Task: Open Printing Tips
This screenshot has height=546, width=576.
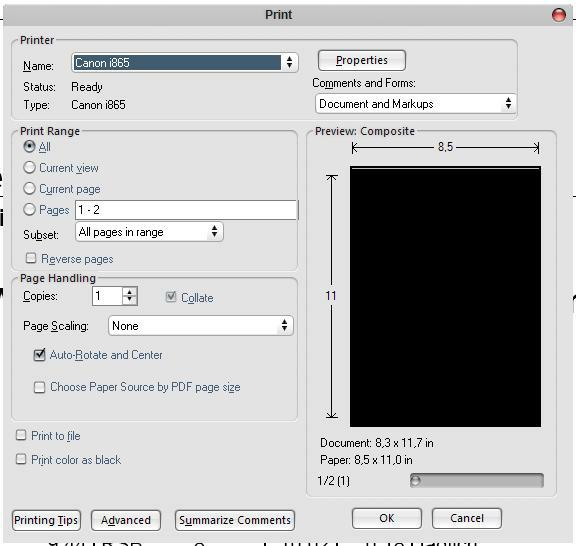Action: point(46,520)
